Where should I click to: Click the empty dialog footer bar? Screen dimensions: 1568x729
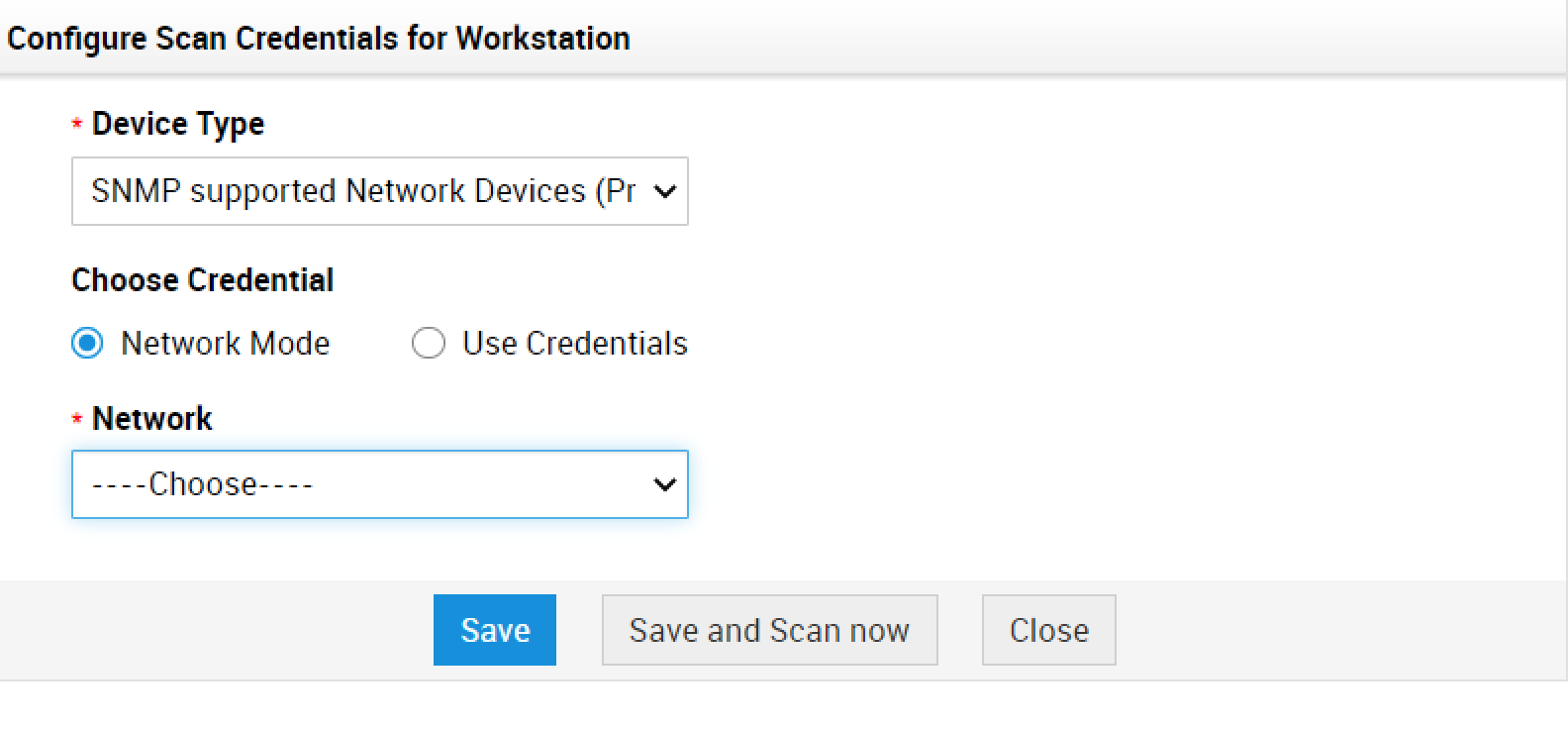pyautogui.click(x=1336, y=630)
